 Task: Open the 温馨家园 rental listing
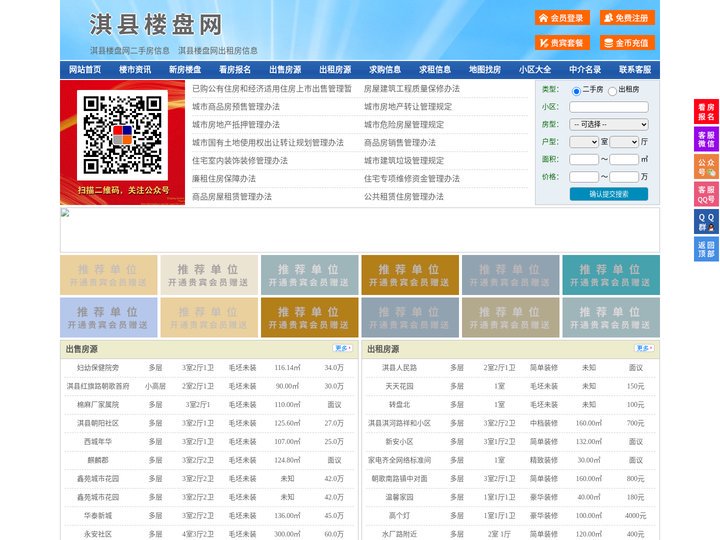point(399,497)
